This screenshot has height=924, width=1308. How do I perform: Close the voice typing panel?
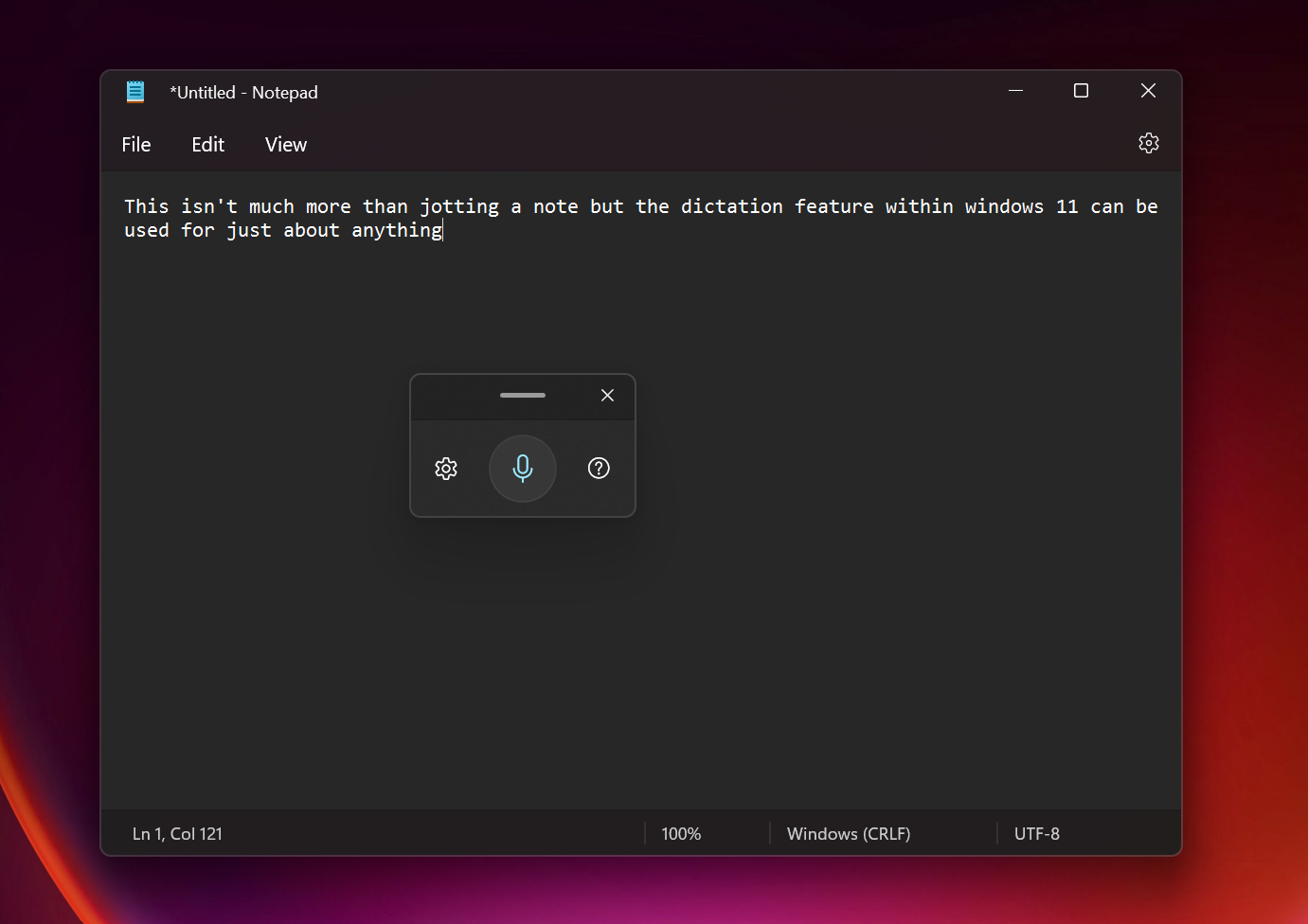pyautogui.click(x=607, y=396)
